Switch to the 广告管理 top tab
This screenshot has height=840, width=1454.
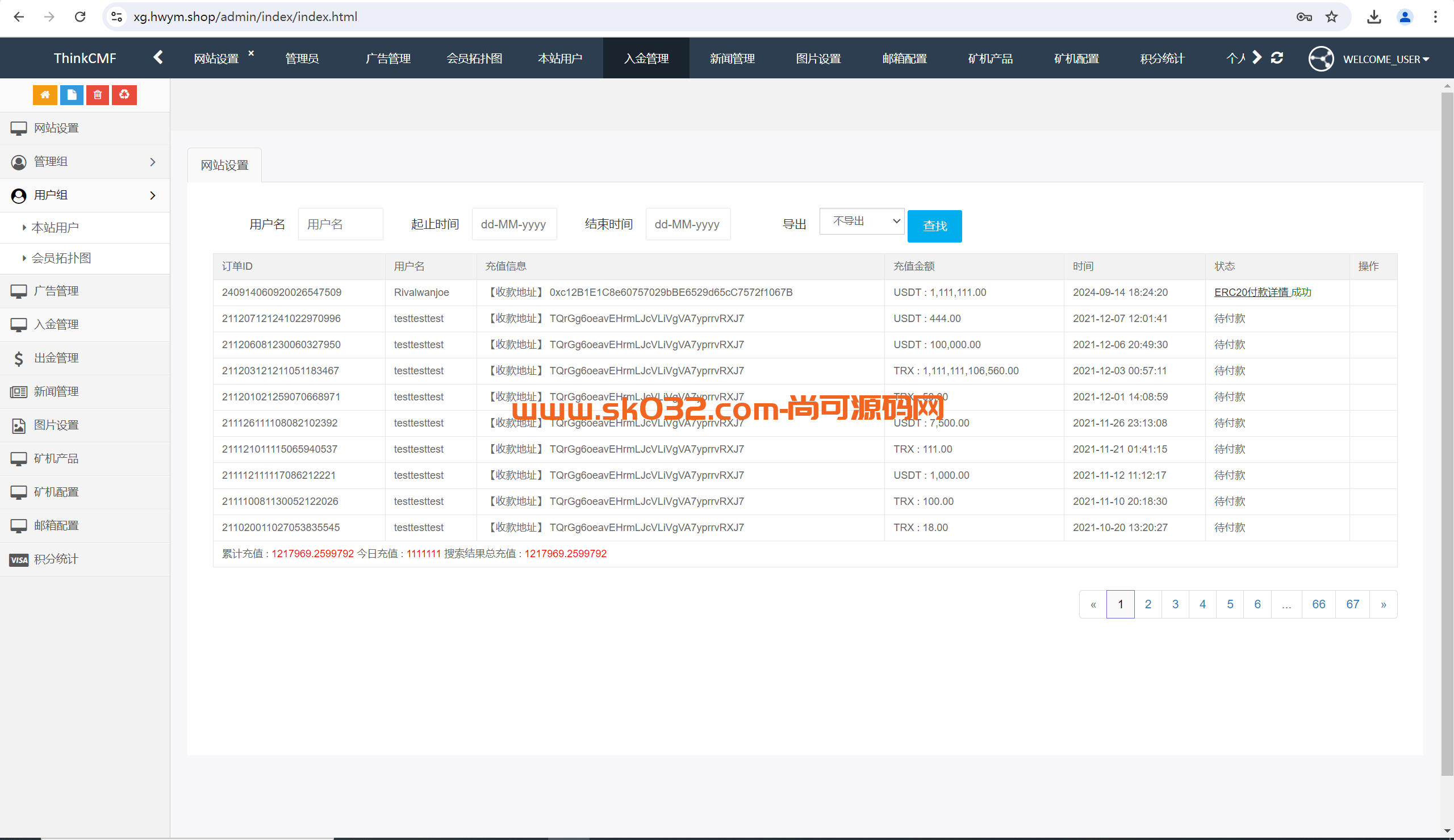tap(388, 58)
